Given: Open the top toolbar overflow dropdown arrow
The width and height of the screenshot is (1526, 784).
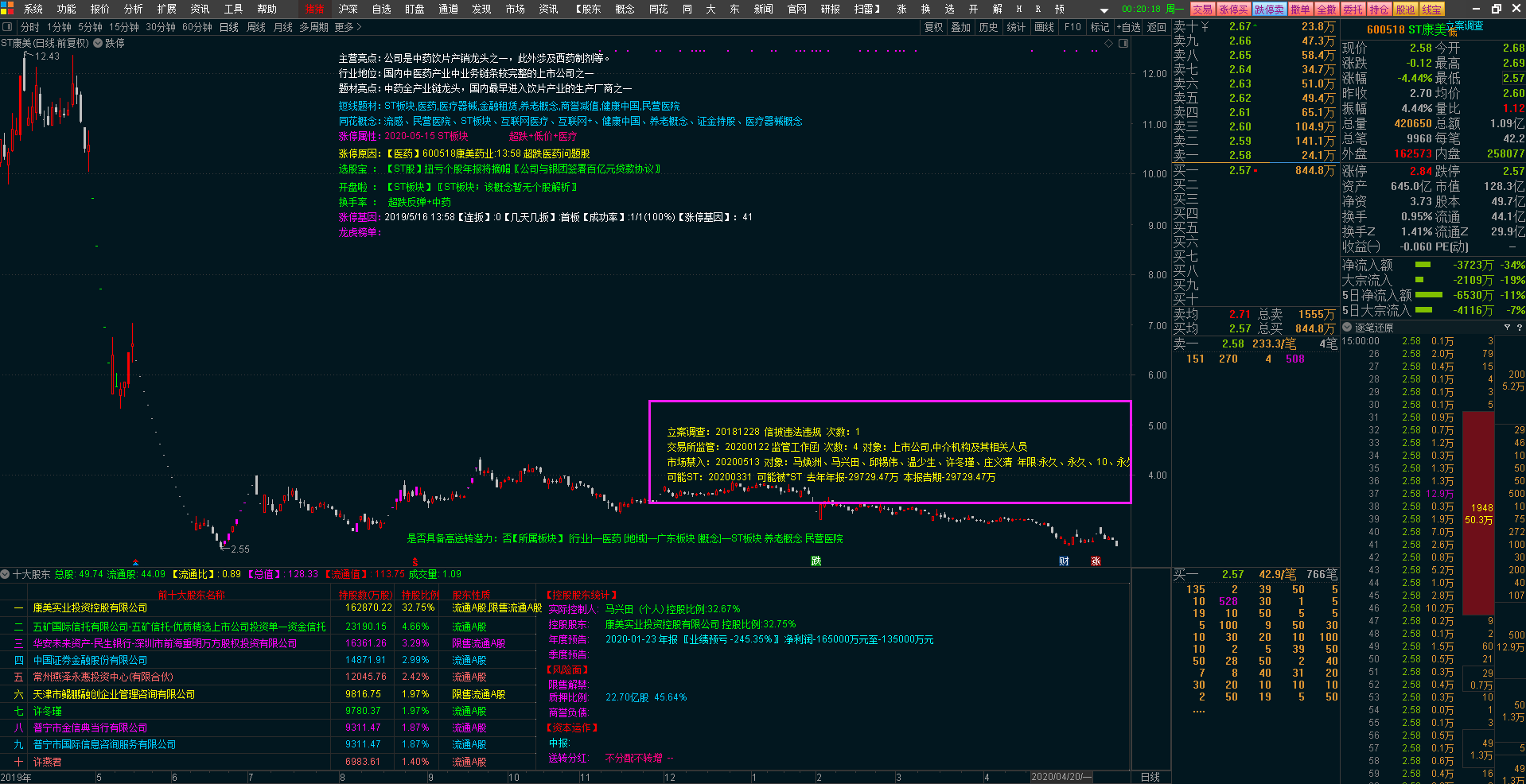Looking at the screenshot, I should [1104, 10].
